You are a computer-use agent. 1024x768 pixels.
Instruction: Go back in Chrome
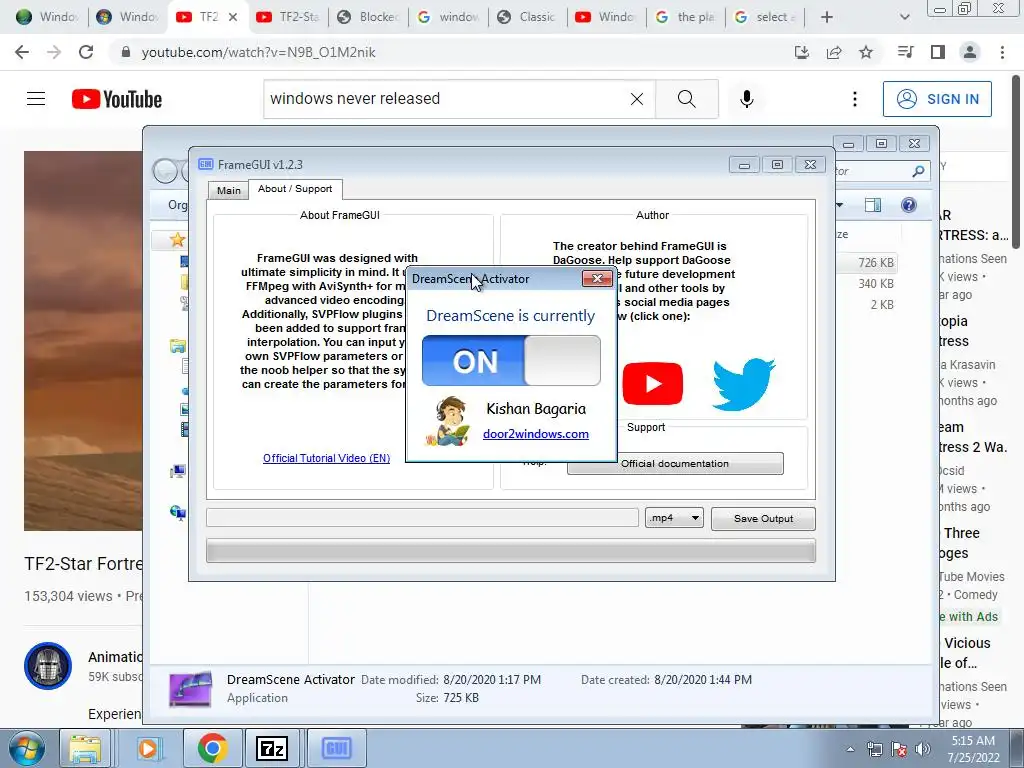click(x=22, y=52)
